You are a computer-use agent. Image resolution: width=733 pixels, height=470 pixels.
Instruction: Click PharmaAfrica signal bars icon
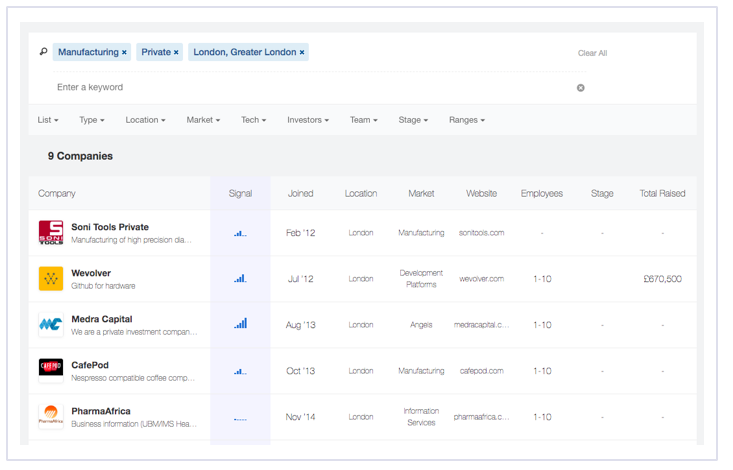(240, 419)
